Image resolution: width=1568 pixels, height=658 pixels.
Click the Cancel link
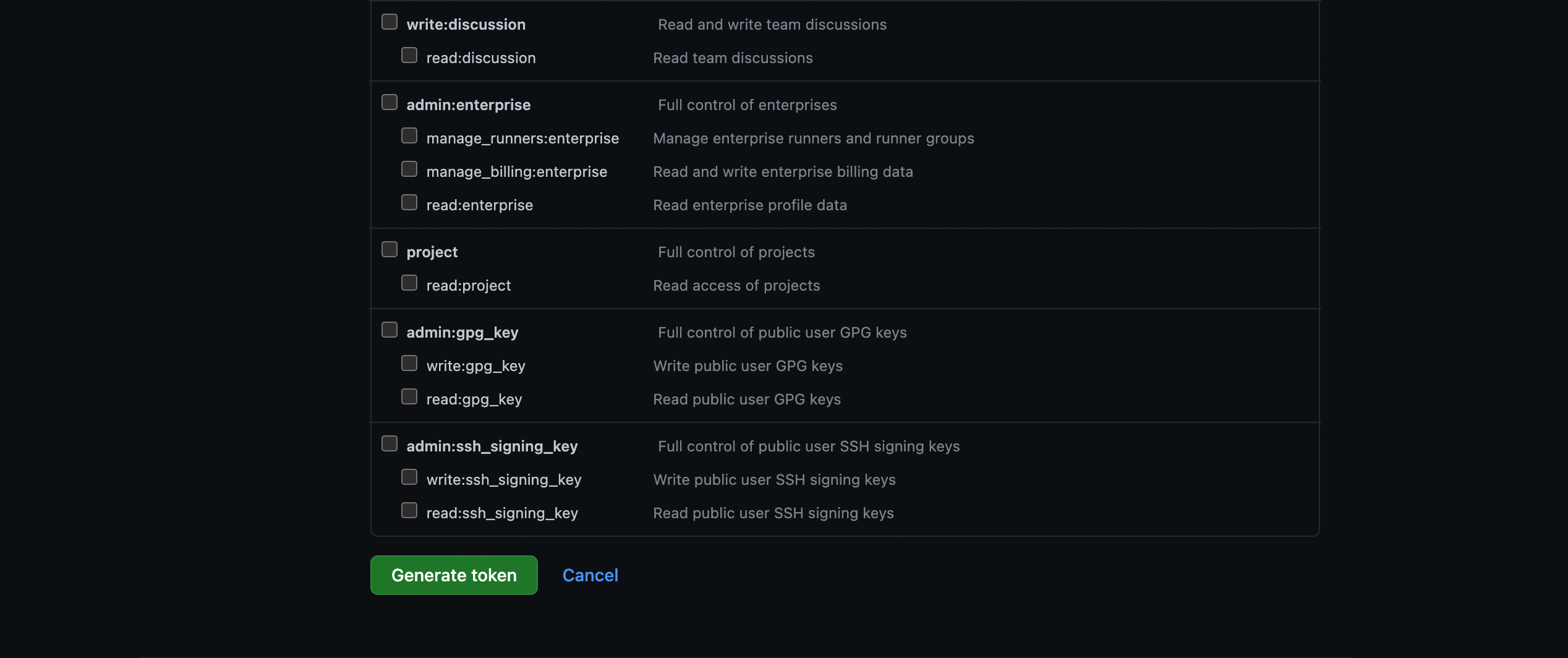click(590, 575)
